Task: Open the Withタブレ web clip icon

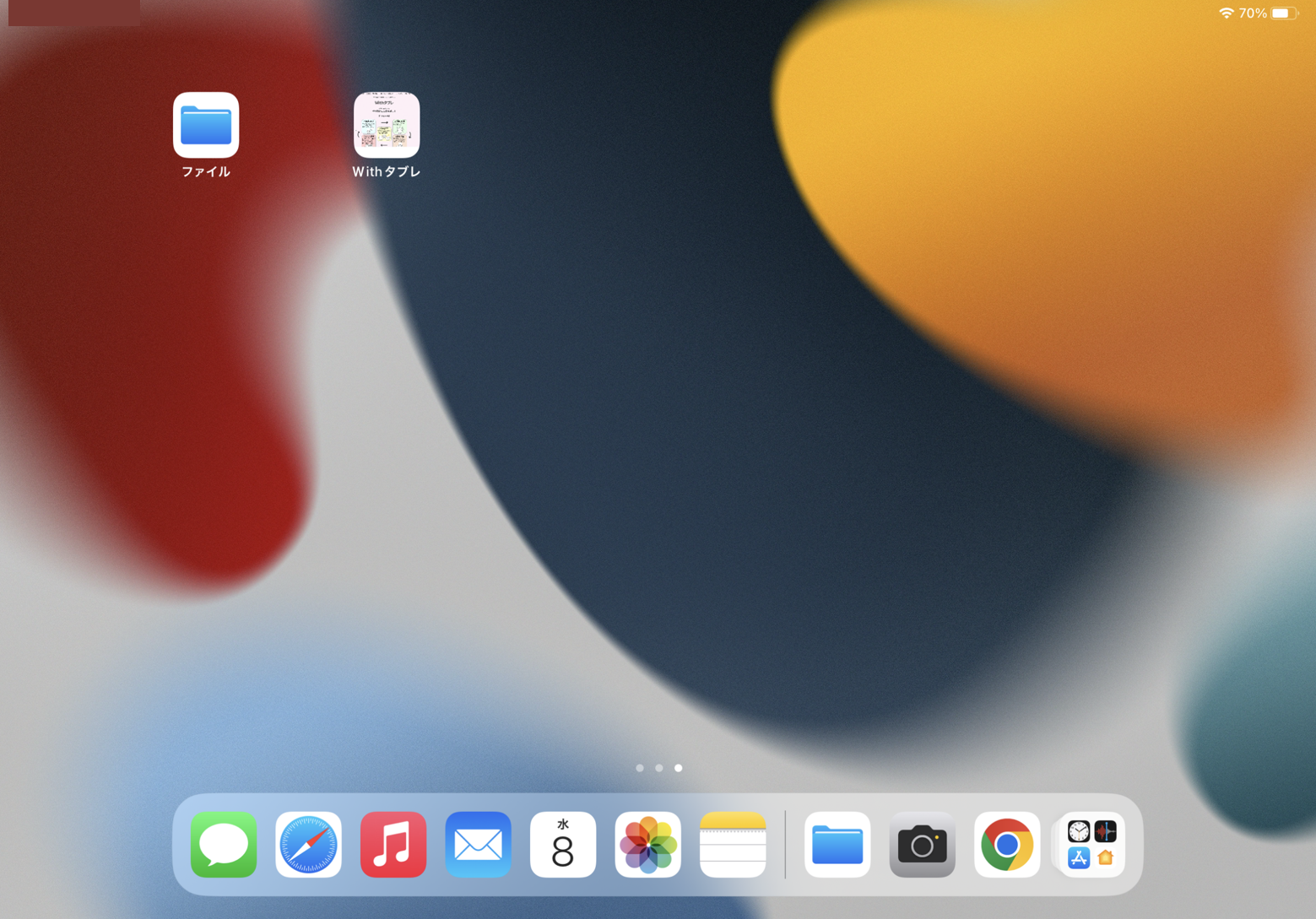Action: (387, 125)
